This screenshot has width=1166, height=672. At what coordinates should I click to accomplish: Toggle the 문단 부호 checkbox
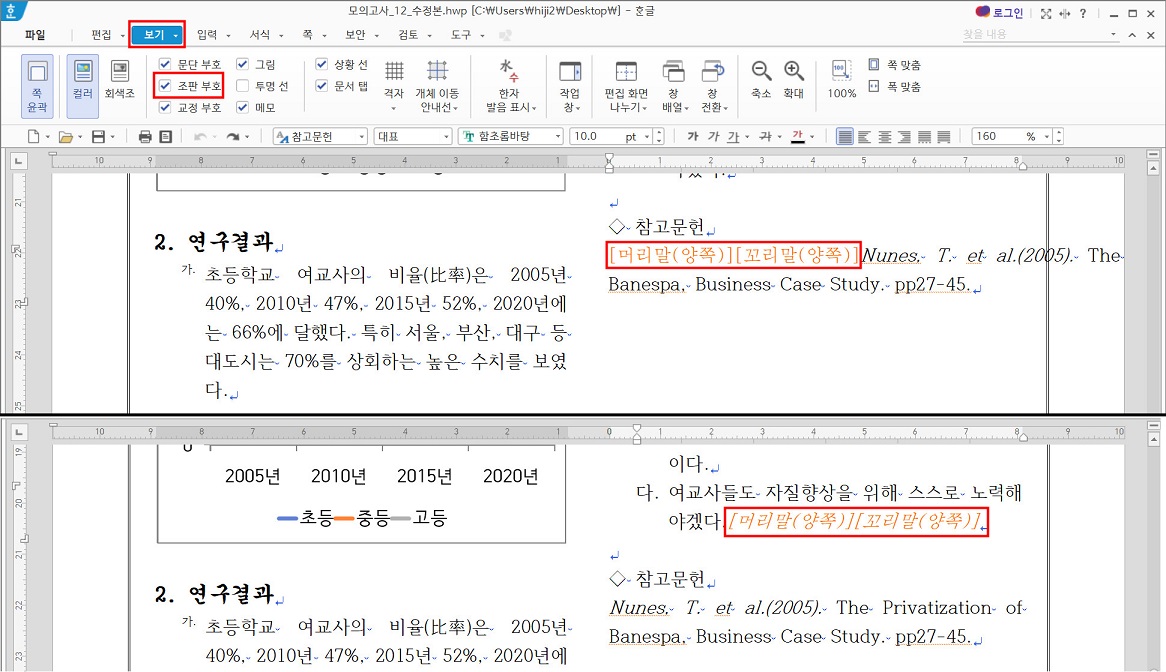point(165,65)
